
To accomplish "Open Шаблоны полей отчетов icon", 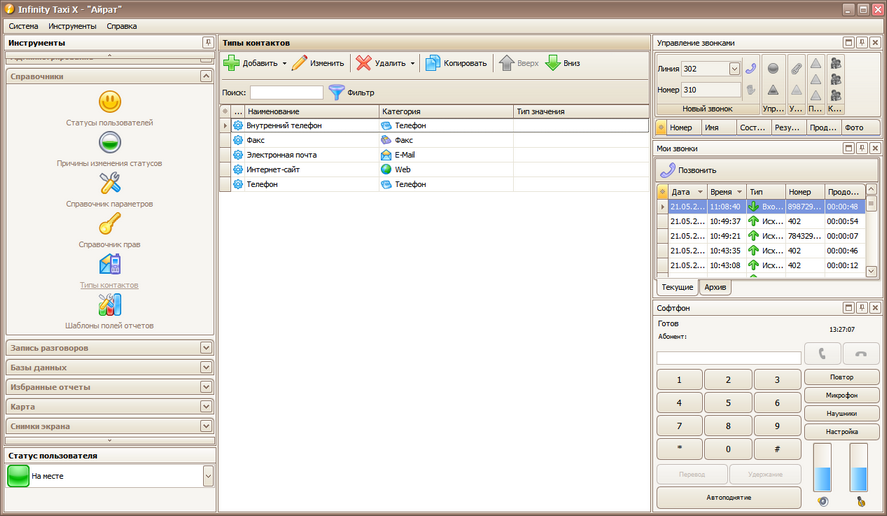I will coord(110,305).
